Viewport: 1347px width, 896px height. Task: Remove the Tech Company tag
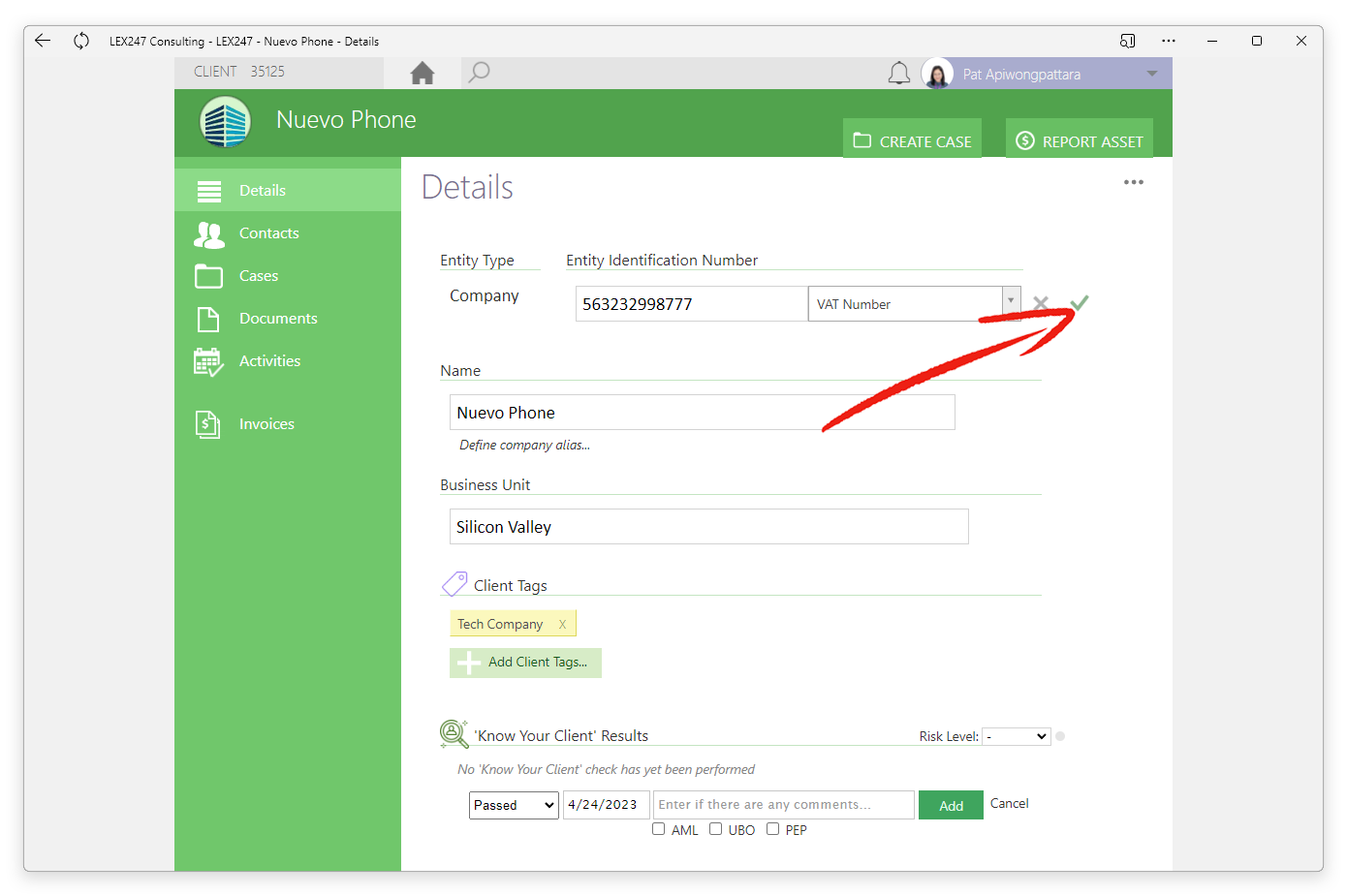[x=562, y=625]
